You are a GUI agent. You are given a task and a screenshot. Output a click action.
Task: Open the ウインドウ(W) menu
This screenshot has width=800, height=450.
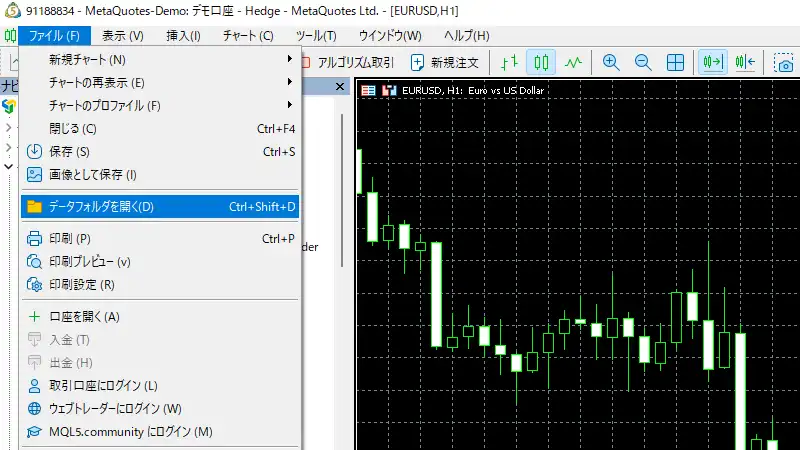click(x=390, y=36)
